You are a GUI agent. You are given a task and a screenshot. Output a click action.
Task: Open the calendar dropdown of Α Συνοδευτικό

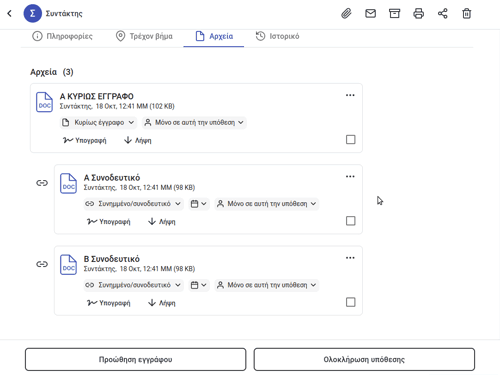coord(199,204)
